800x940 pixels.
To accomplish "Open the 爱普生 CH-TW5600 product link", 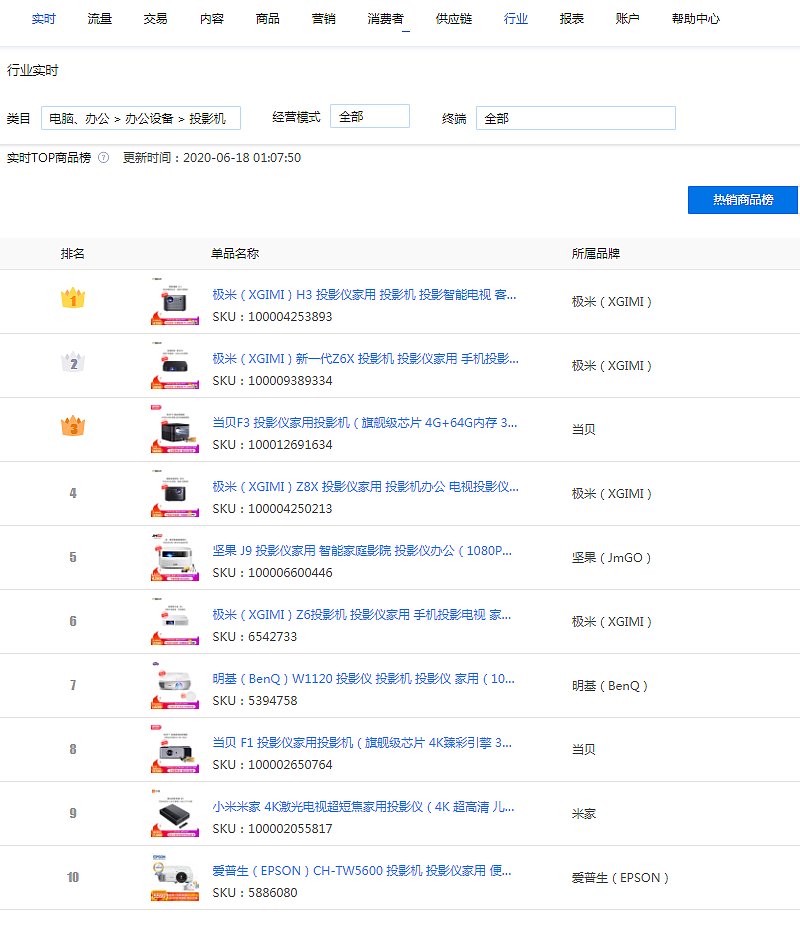I will 362,870.
